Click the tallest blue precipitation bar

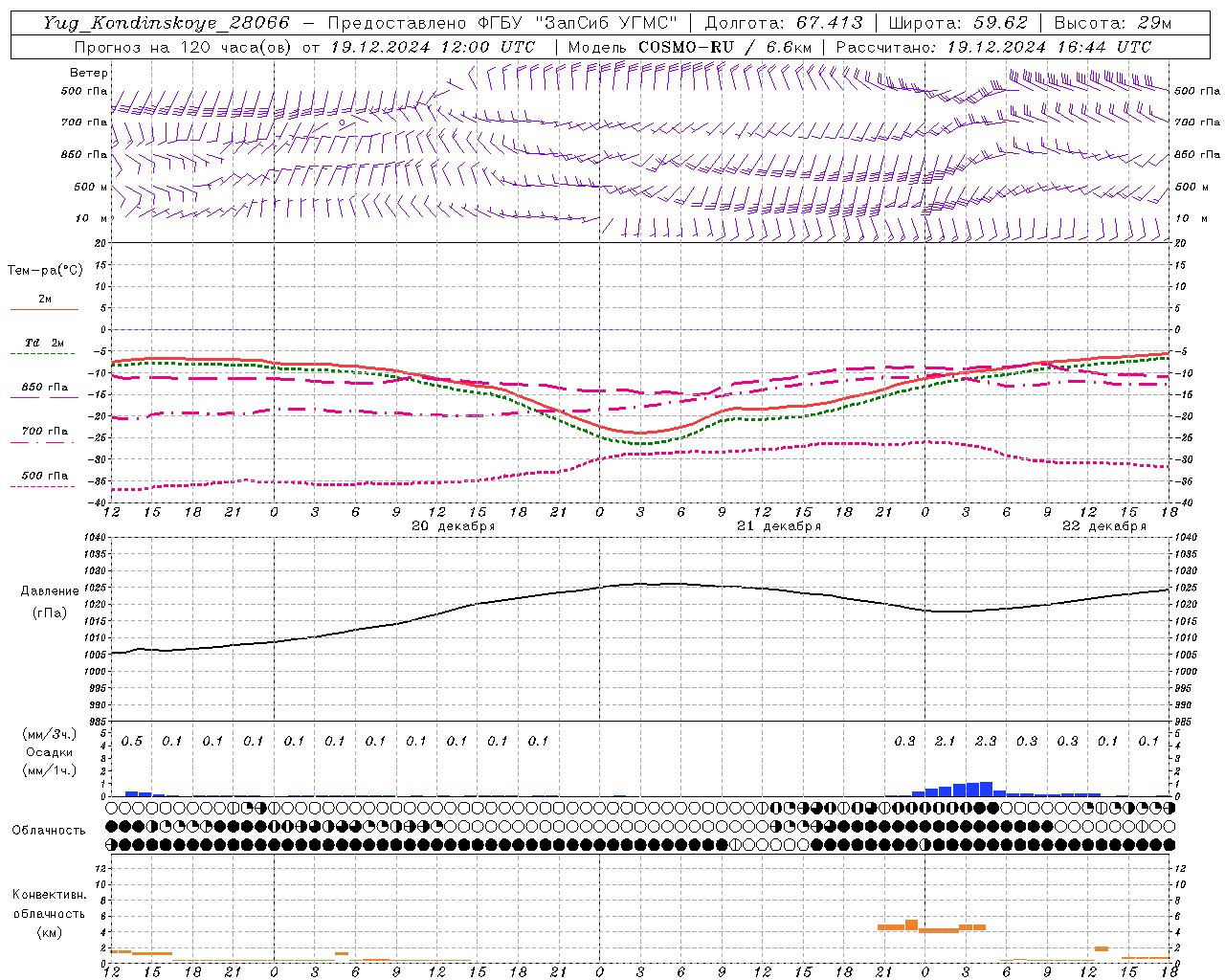click(x=986, y=790)
